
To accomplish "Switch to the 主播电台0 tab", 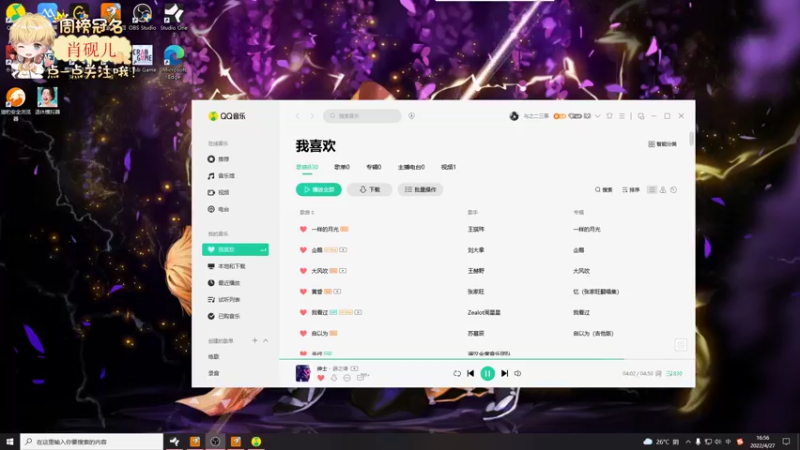I will point(411,167).
